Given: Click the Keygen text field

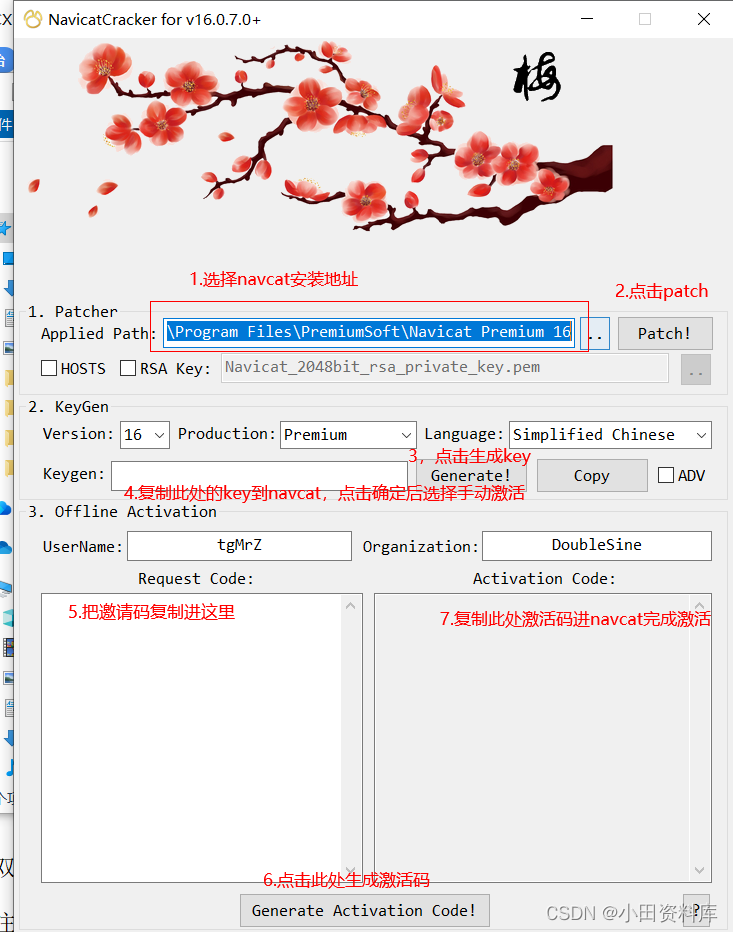Looking at the screenshot, I should click(259, 476).
